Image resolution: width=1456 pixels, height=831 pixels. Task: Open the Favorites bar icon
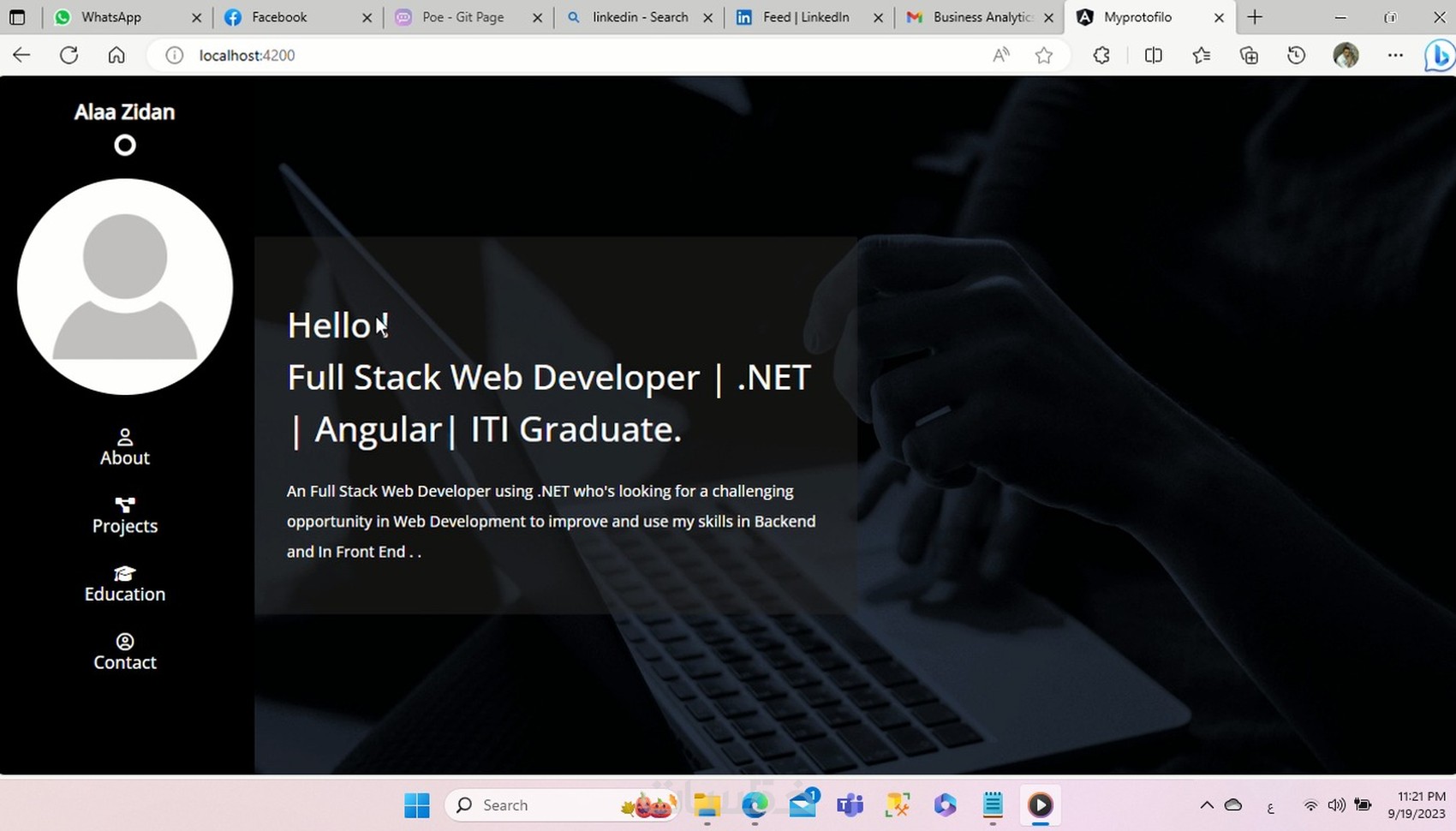point(1201,55)
